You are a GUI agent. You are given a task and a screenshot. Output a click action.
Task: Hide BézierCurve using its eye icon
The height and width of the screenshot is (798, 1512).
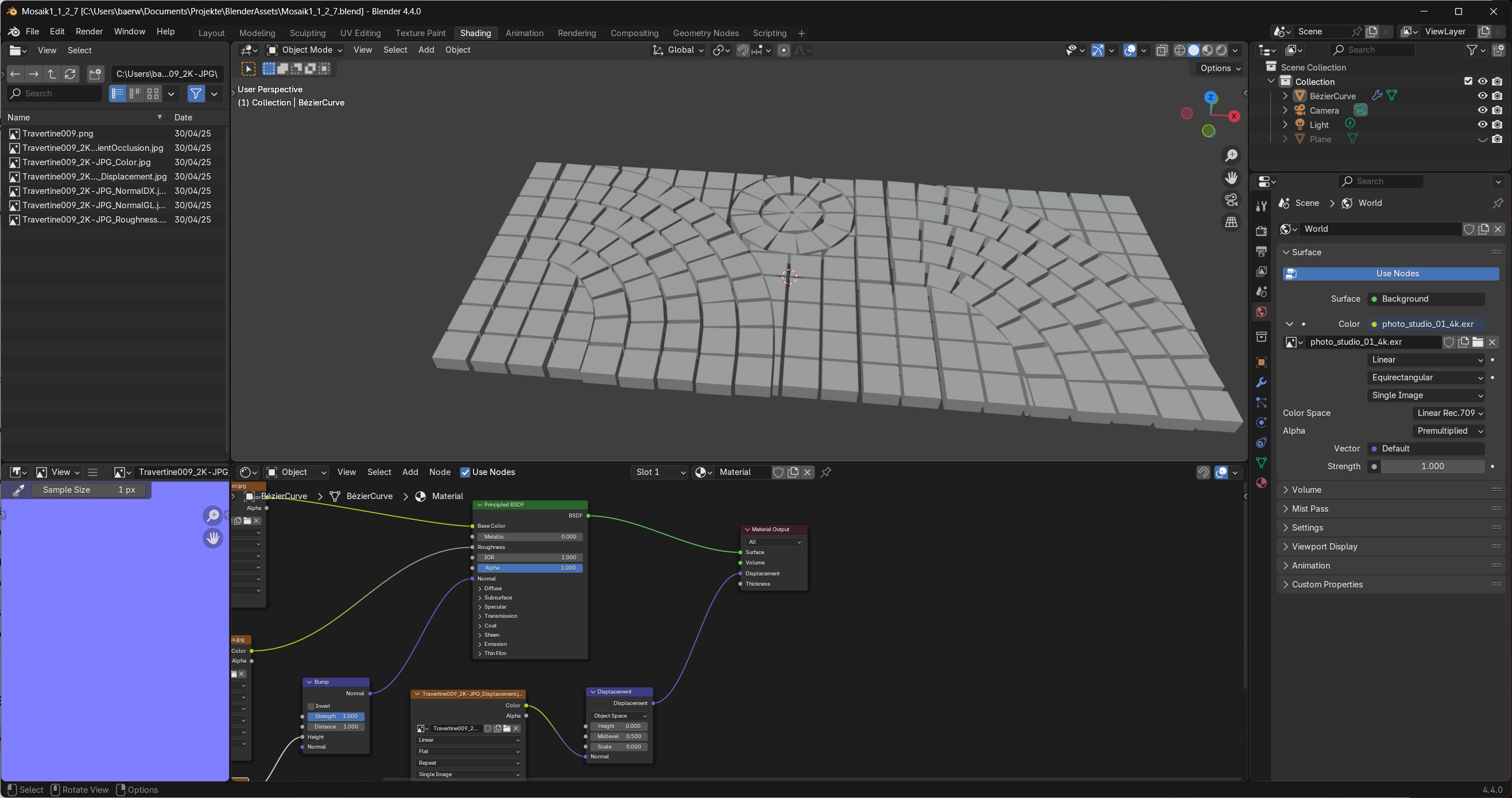click(x=1482, y=96)
